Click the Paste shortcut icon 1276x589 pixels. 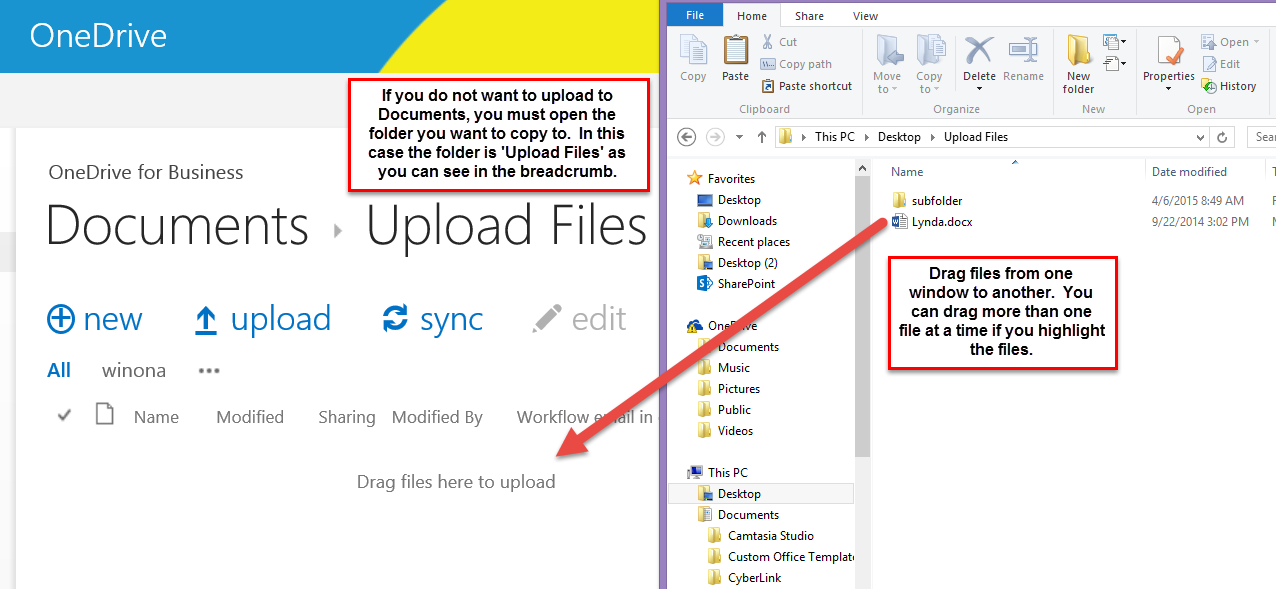click(x=768, y=86)
